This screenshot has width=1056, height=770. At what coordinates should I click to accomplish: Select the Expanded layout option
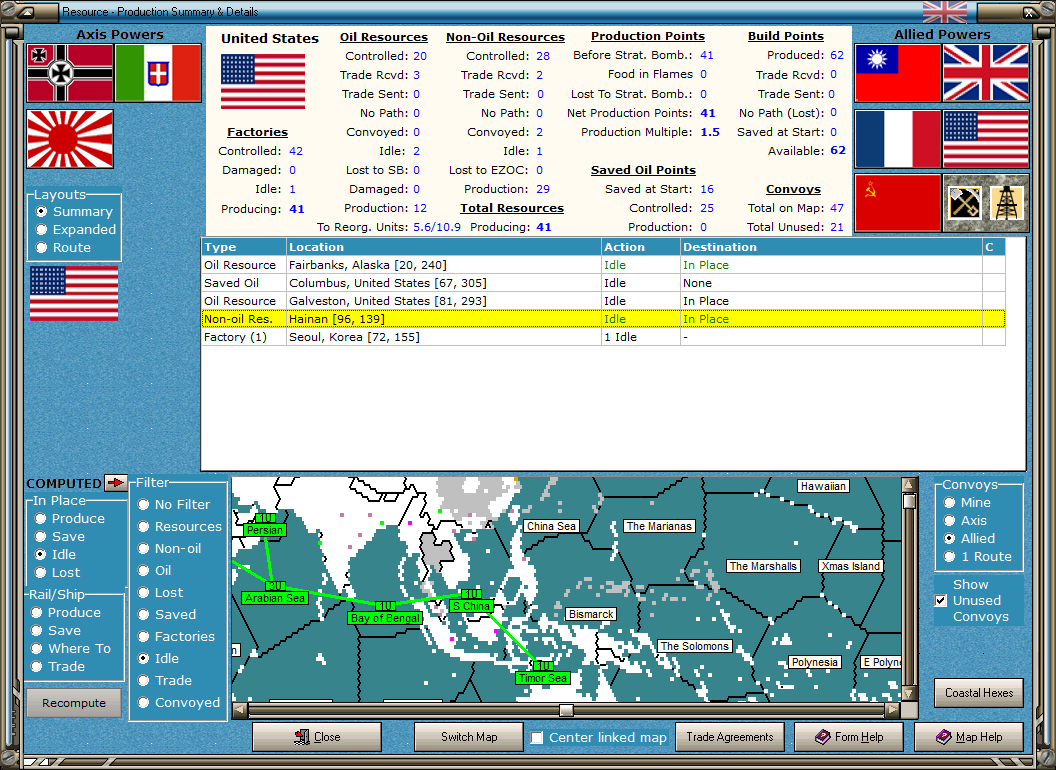[76, 230]
